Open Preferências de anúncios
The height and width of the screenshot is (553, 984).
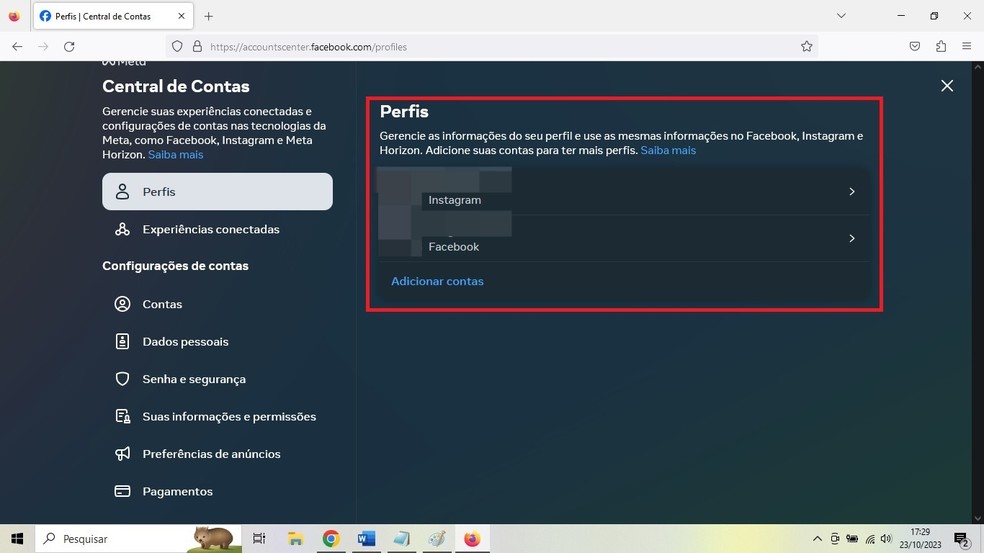coord(217,454)
